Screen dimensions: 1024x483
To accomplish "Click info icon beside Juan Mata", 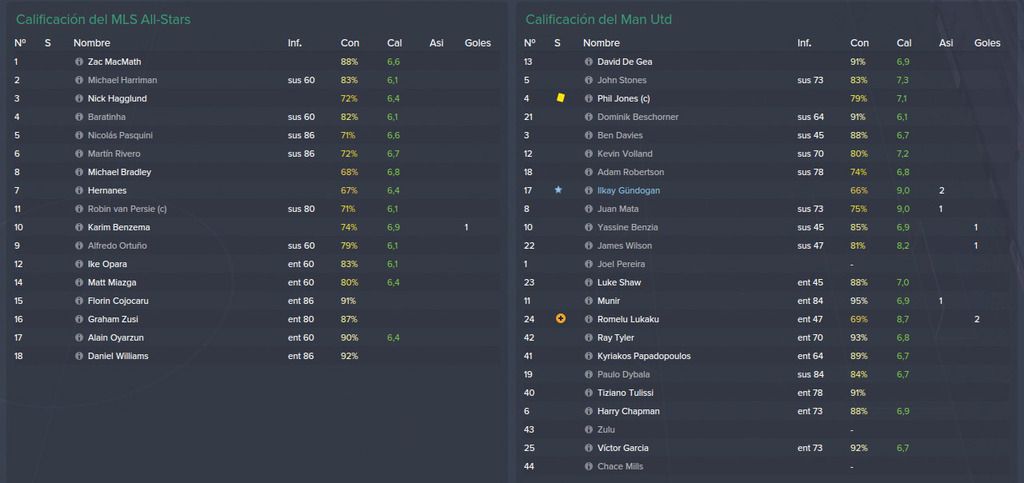I will (588, 210).
